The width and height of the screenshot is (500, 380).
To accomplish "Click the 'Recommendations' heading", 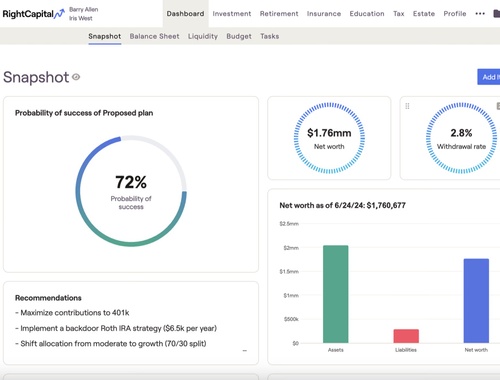I will (48, 298).
